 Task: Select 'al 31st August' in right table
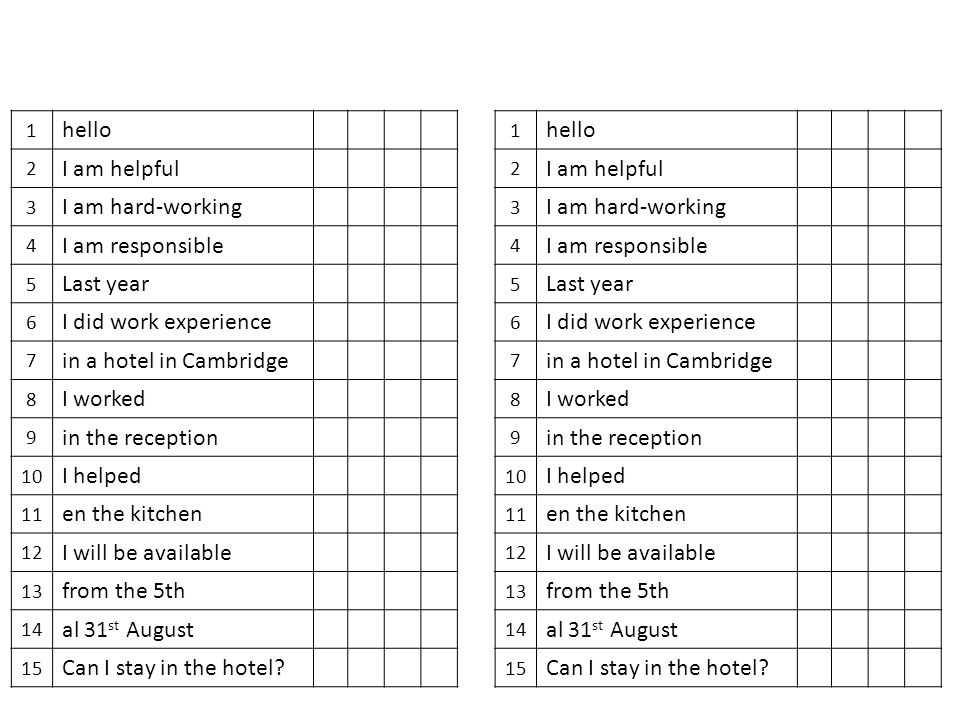coord(667,629)
